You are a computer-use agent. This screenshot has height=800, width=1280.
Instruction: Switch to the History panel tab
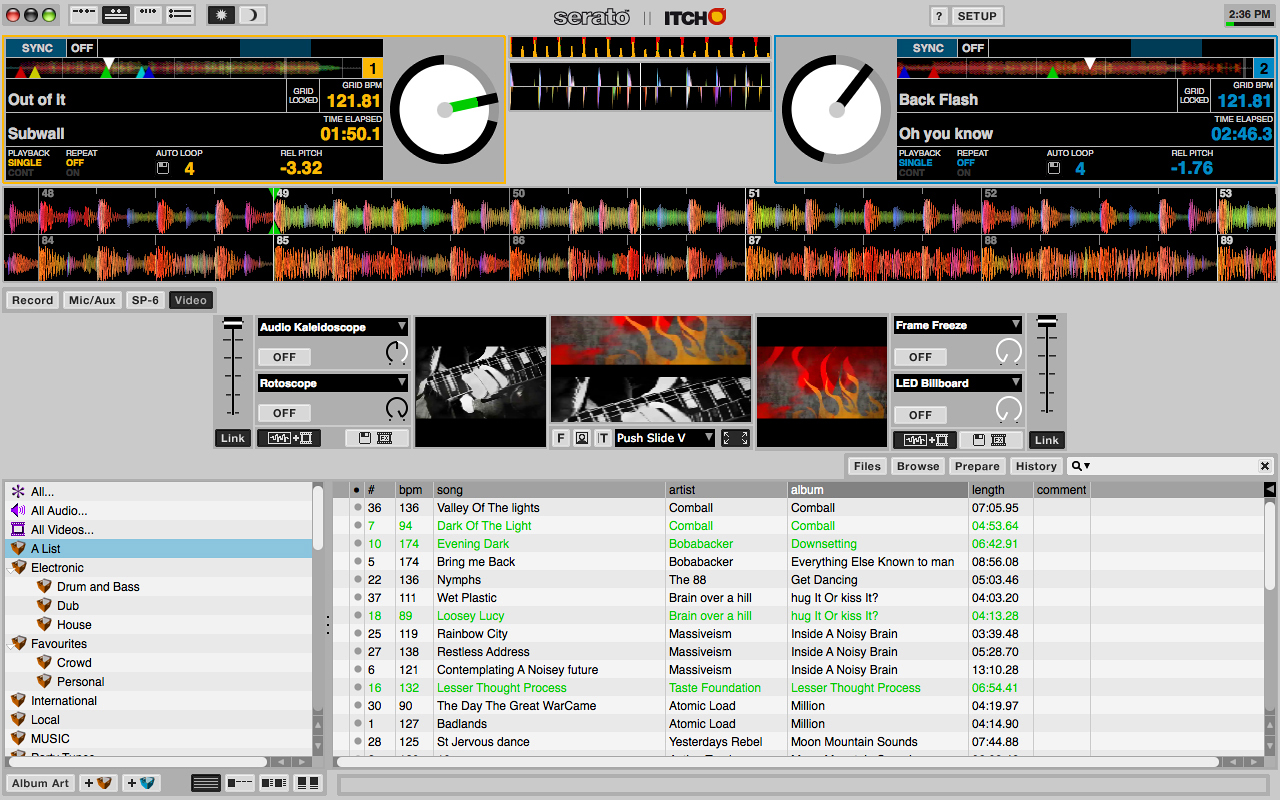[x=1036, y=466]
